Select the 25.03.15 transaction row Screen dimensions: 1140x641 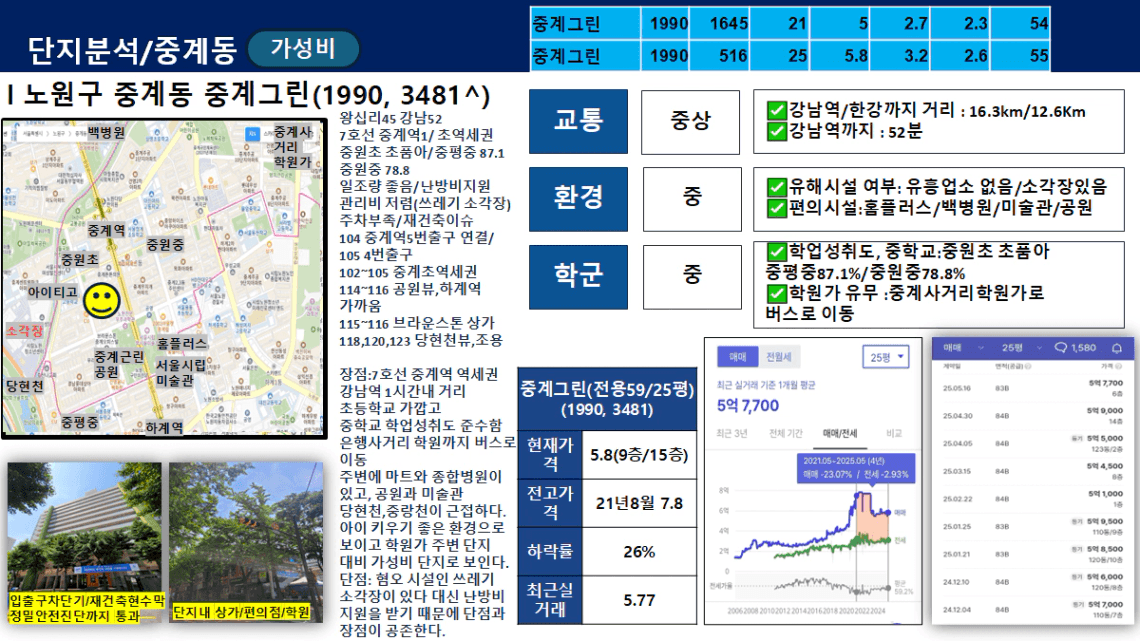click(1032, 471)
